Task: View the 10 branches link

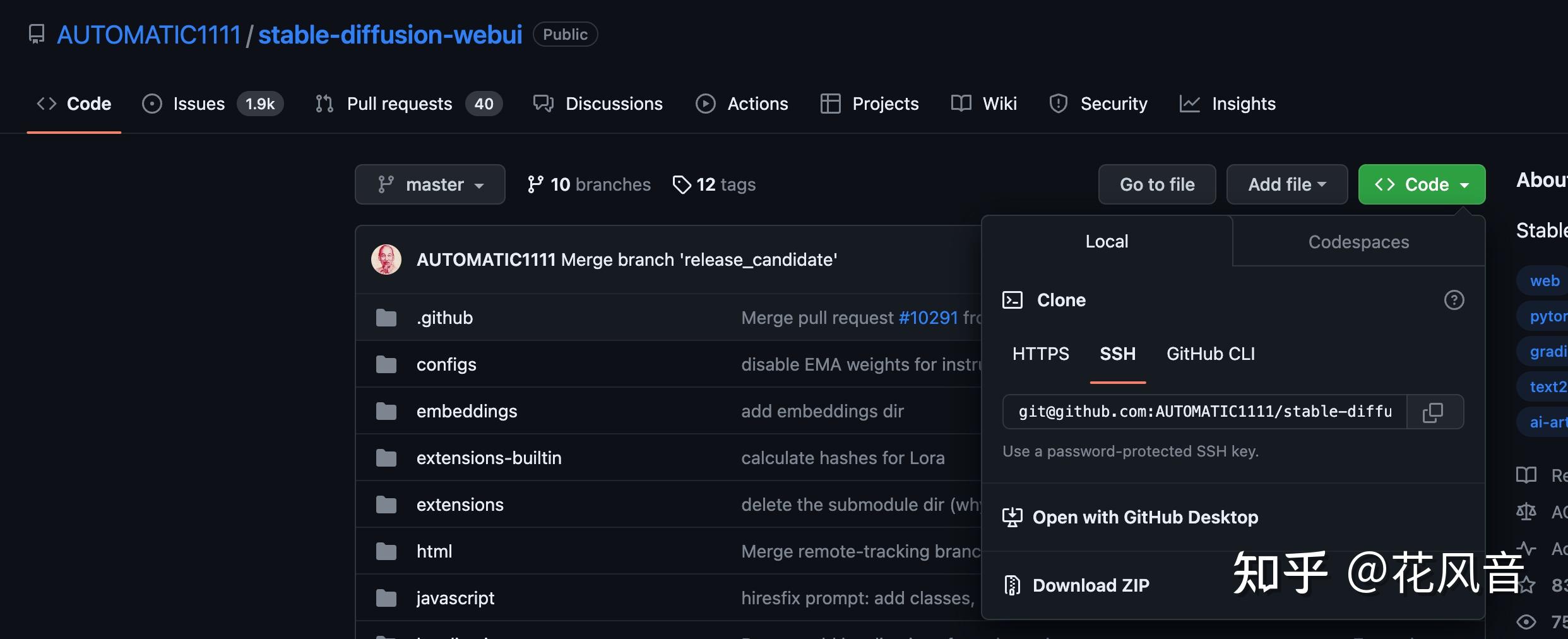Action: click(588, 184)
